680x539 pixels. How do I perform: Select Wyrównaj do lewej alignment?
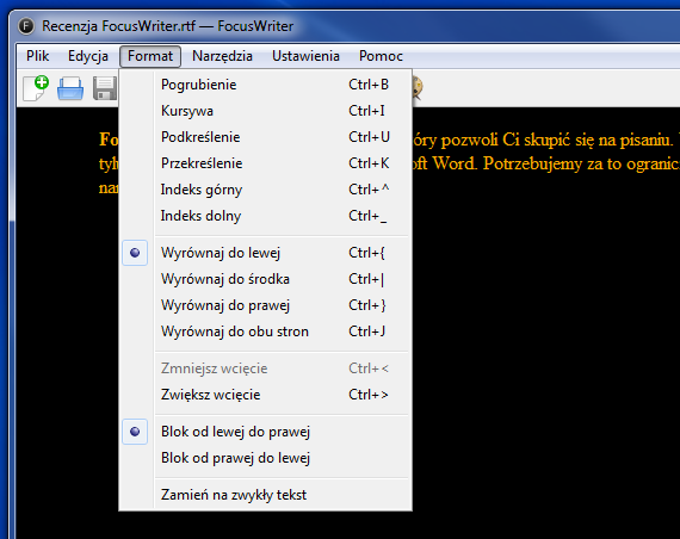(x=265, y=253)
